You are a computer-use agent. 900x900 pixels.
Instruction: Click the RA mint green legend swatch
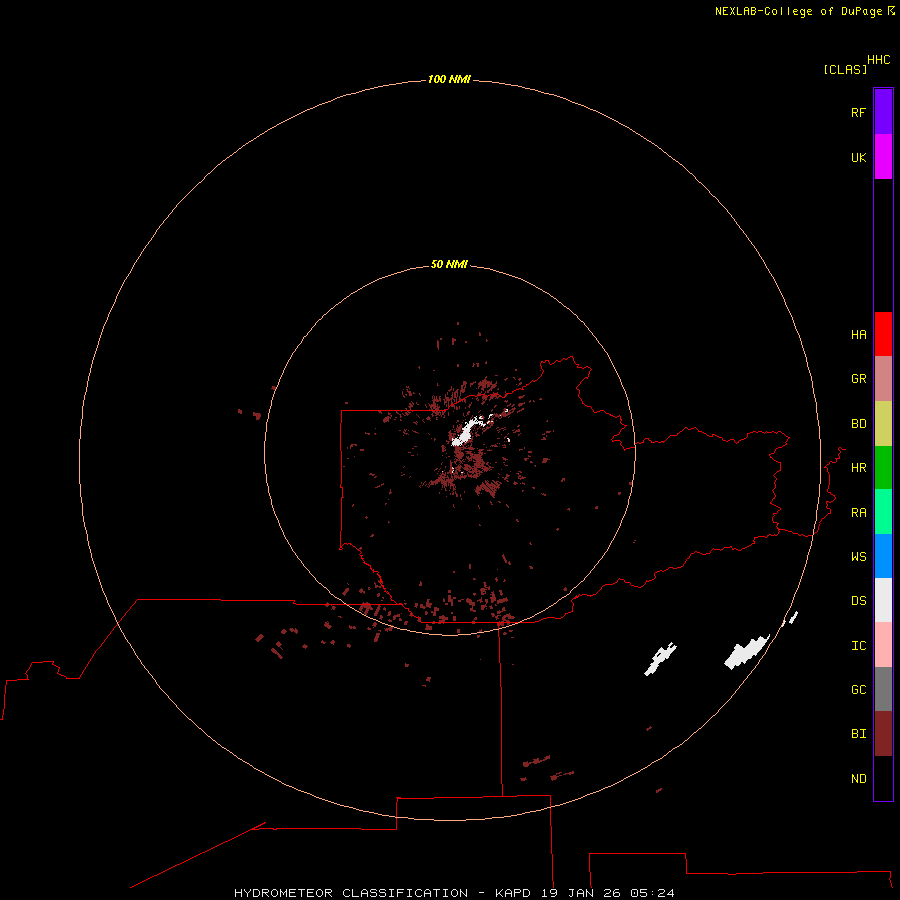[x=883, y=512]
